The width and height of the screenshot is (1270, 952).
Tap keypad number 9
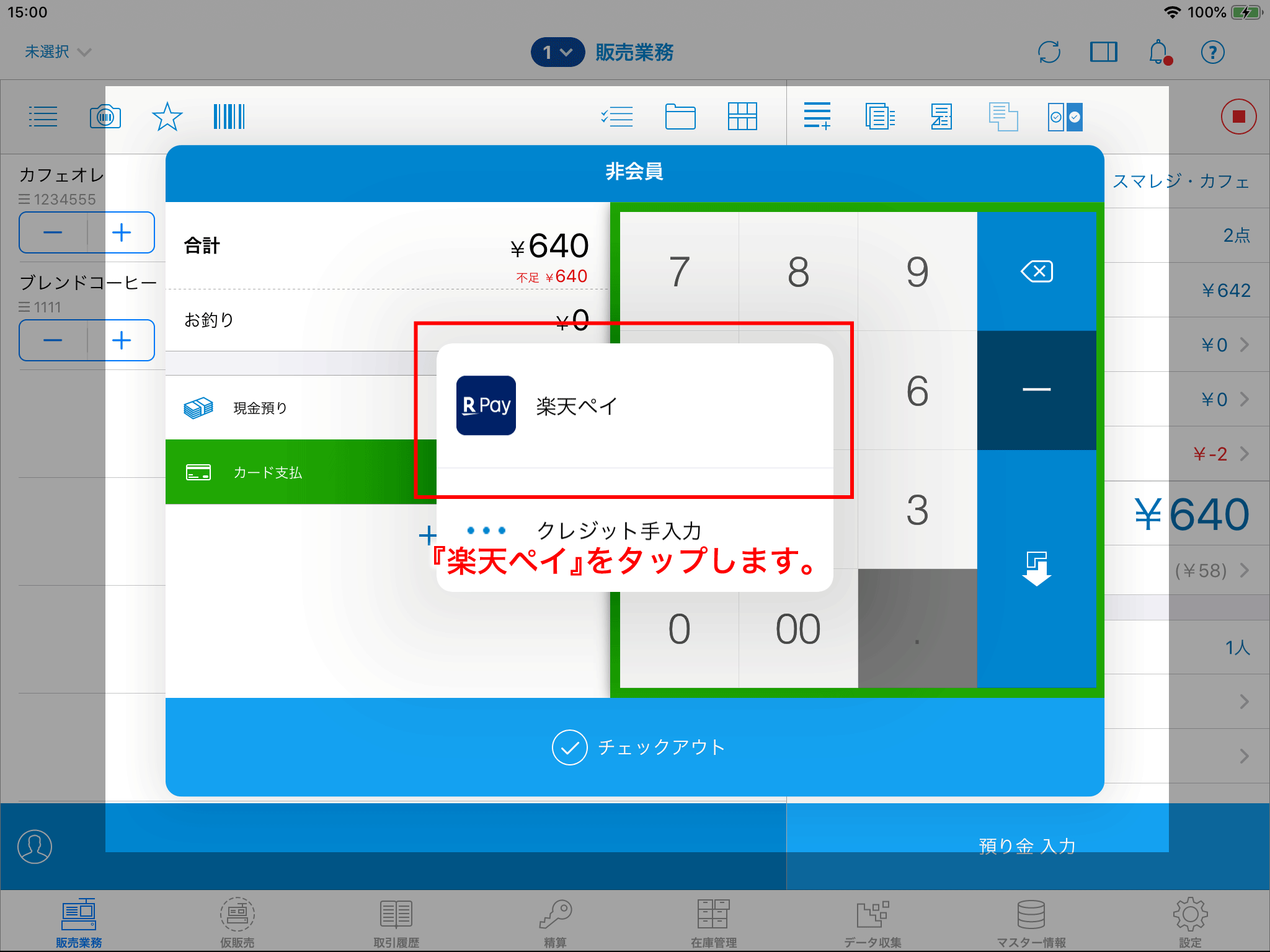click(x=917, y=271)
